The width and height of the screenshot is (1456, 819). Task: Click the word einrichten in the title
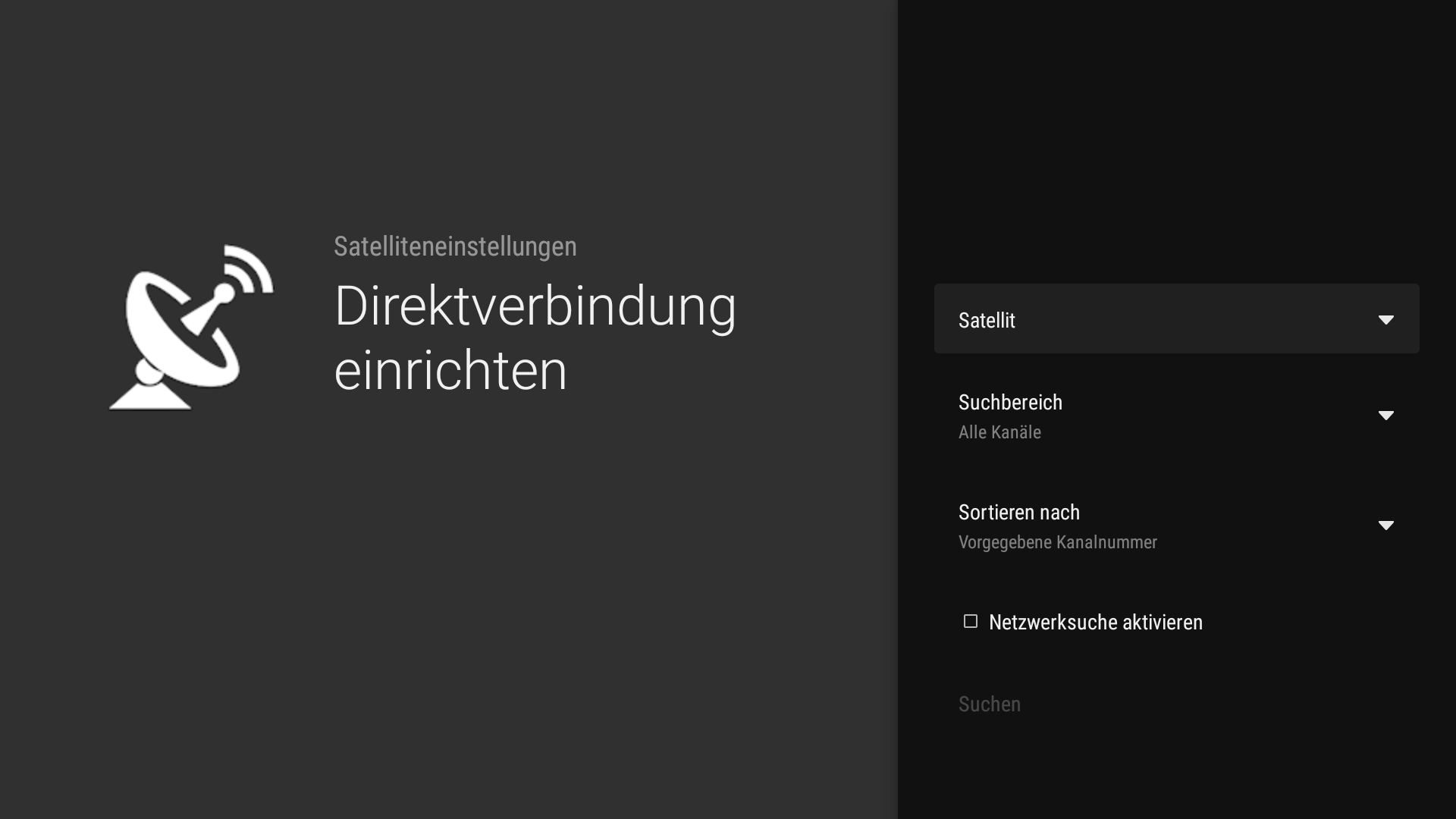click(x=450, y=371)
